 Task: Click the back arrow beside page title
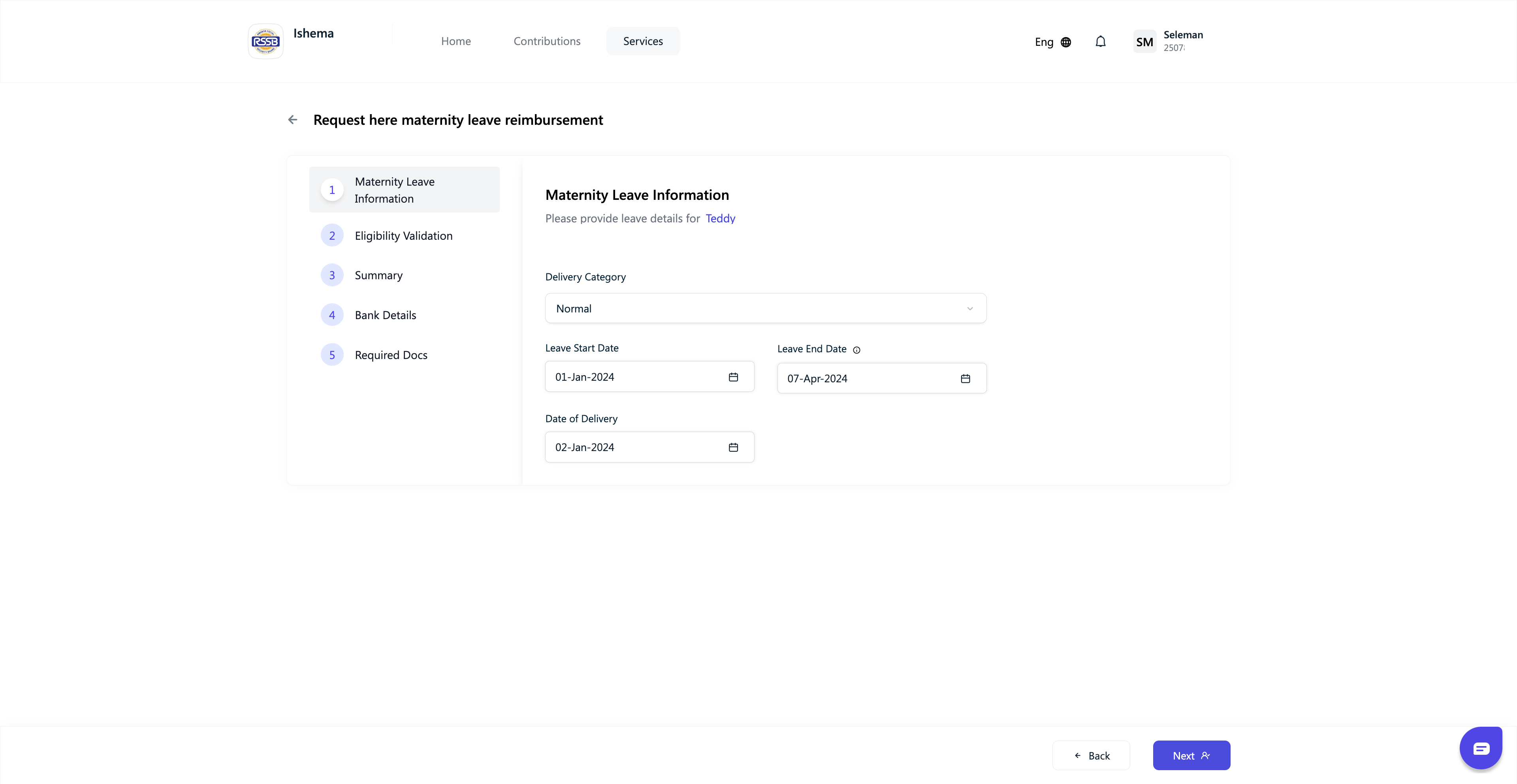(293, 120)
